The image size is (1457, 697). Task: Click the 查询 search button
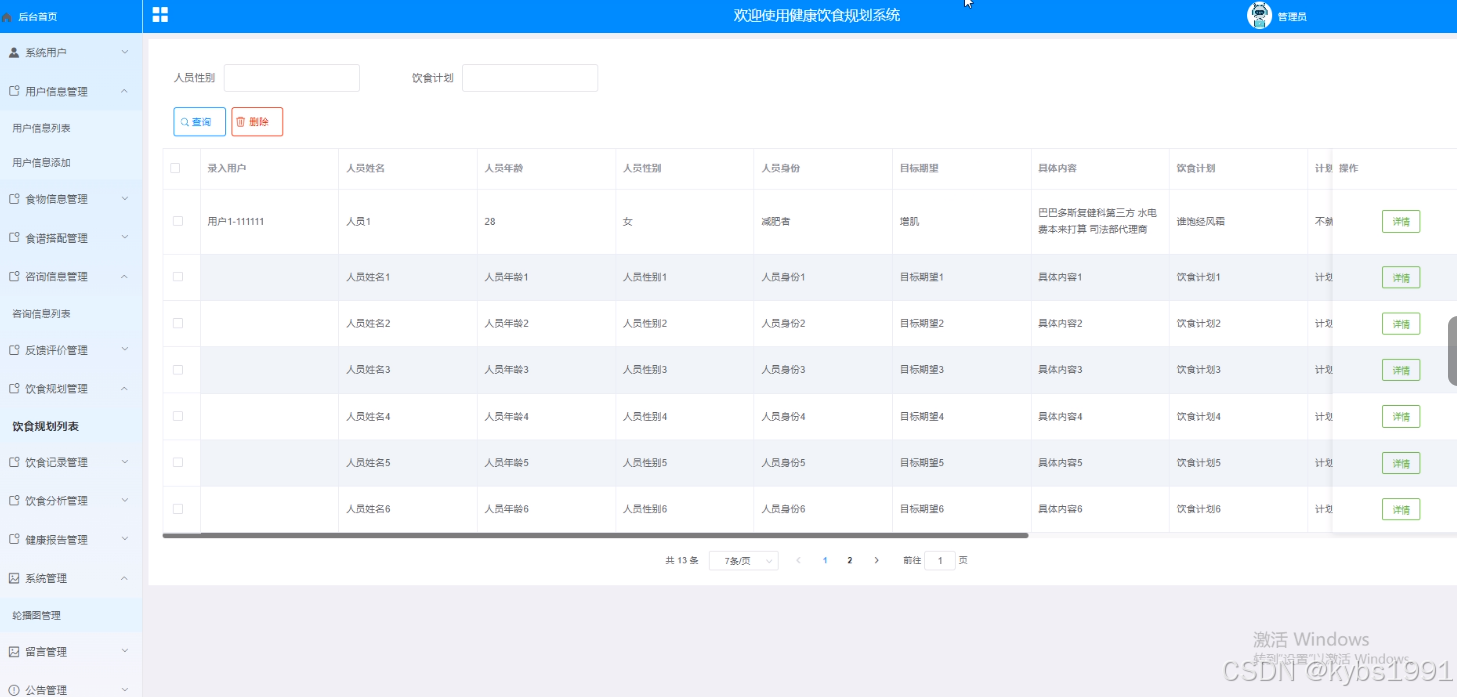pyautogui.click(x=200, y=121)
